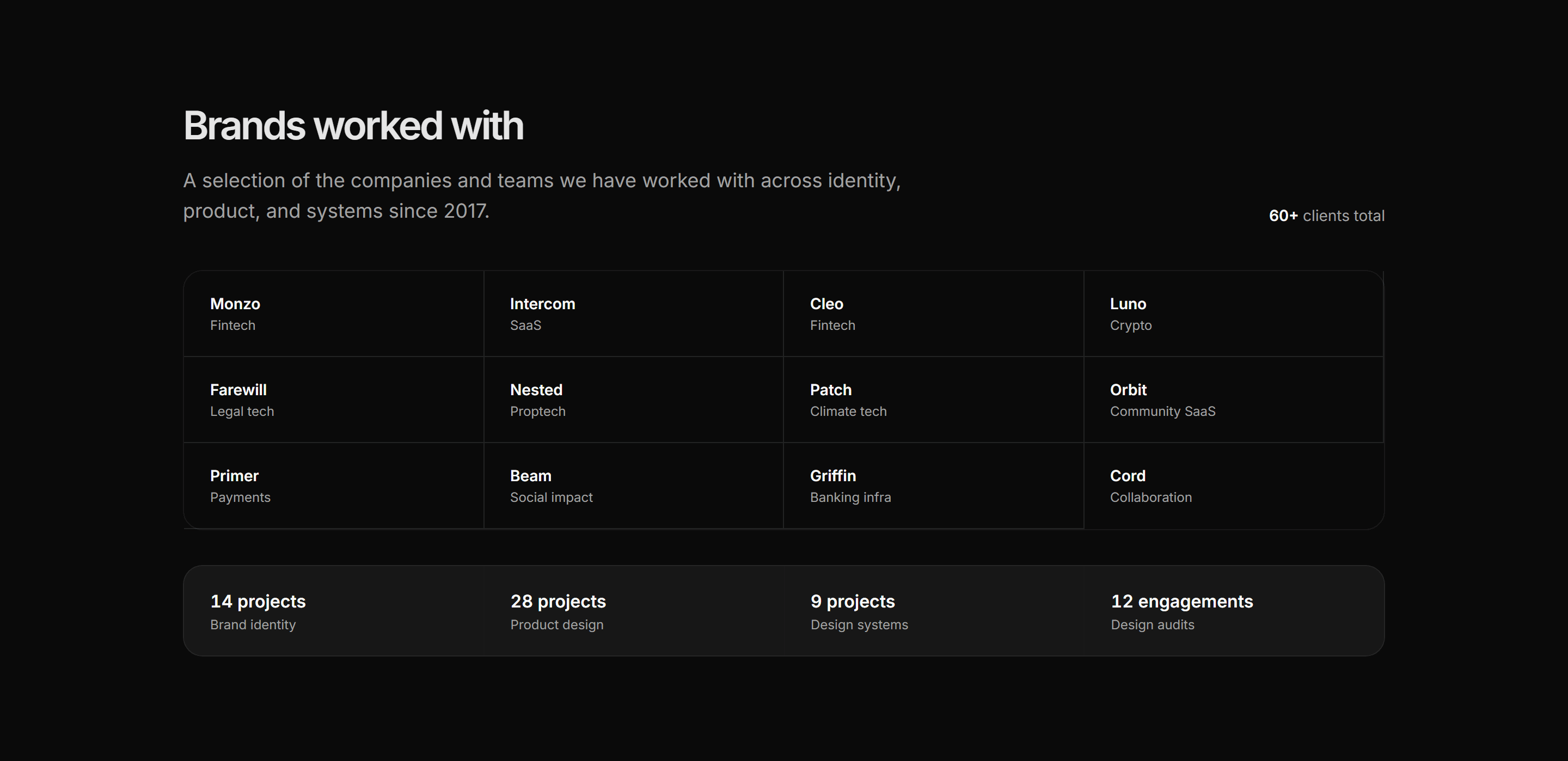The height and width of the screenshot is (761, 1568).
Task: Click the 'Design systems' label
Action: (x=859, y=625)
